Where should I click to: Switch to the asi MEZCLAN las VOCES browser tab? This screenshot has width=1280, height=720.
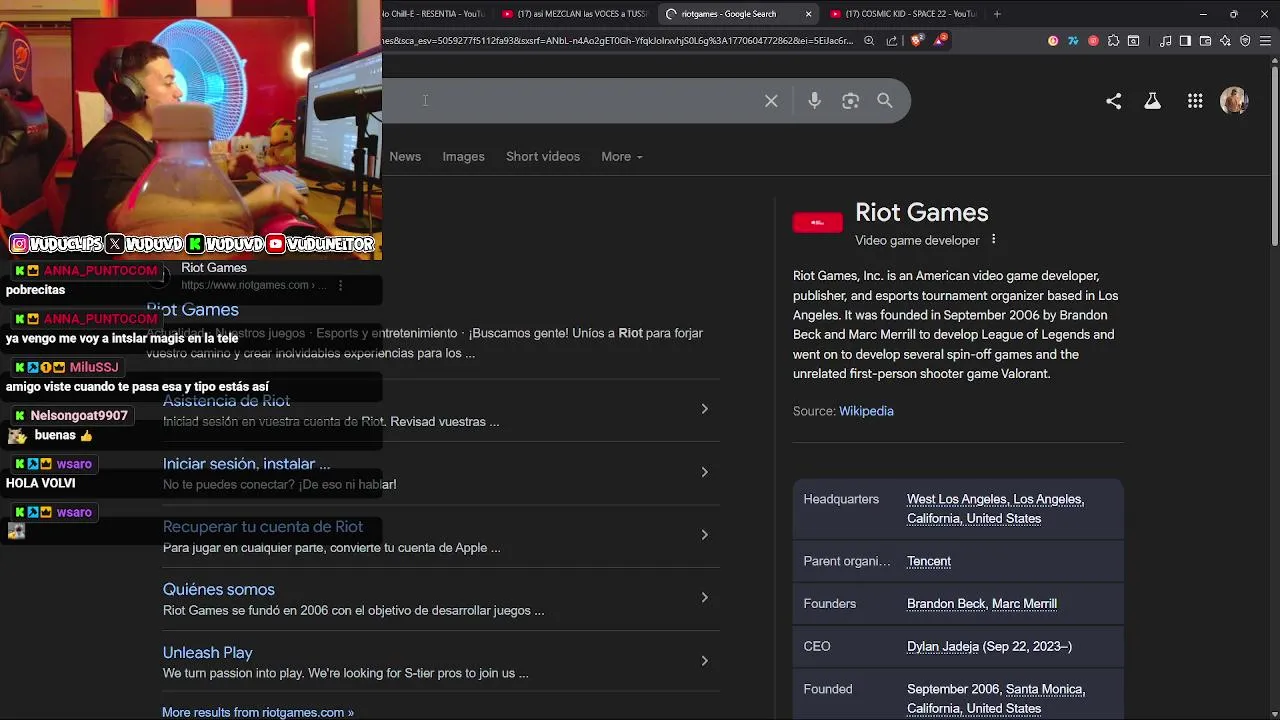574,14
